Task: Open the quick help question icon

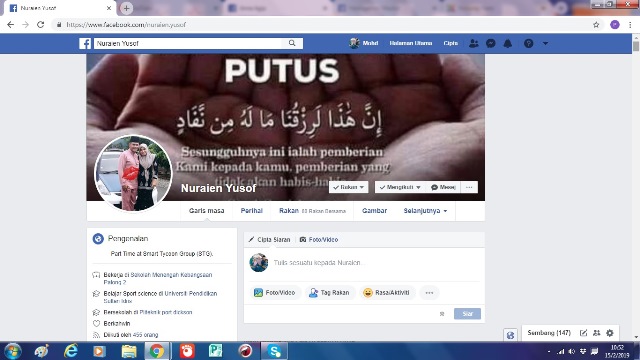Action: 528,43
